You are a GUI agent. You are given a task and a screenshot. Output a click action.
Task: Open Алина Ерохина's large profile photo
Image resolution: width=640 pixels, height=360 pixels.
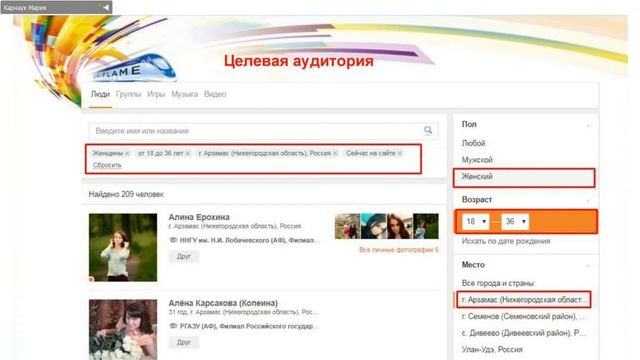click(123, 247)
